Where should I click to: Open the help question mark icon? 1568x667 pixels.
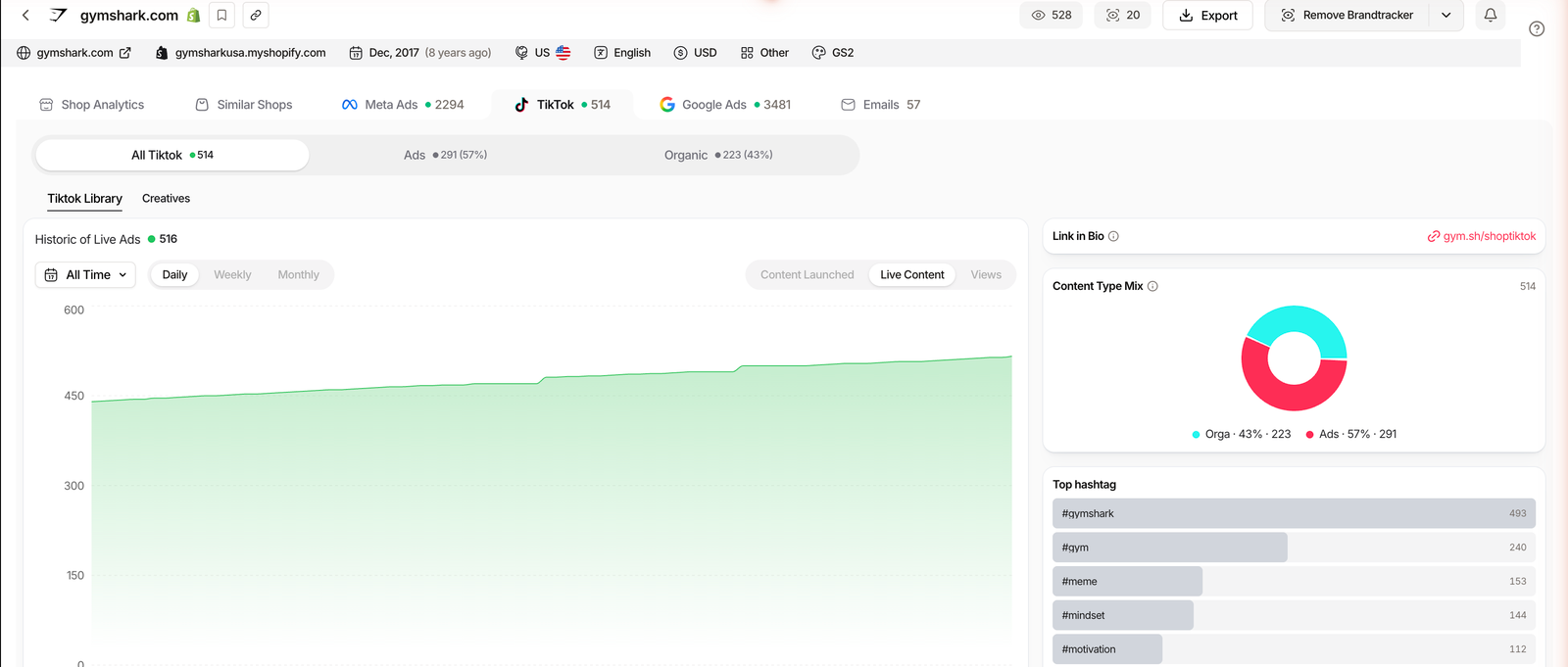click(1537, 28)
